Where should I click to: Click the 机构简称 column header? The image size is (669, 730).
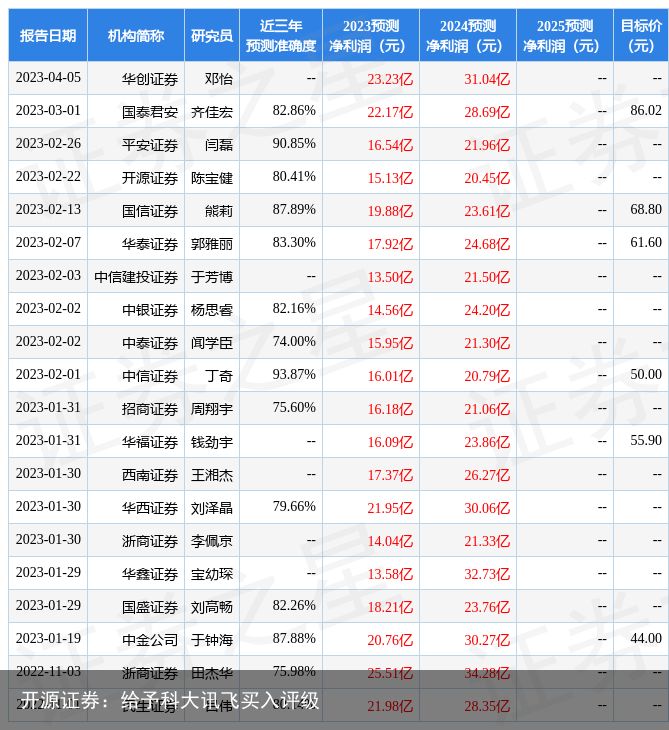tap(136, 35)
